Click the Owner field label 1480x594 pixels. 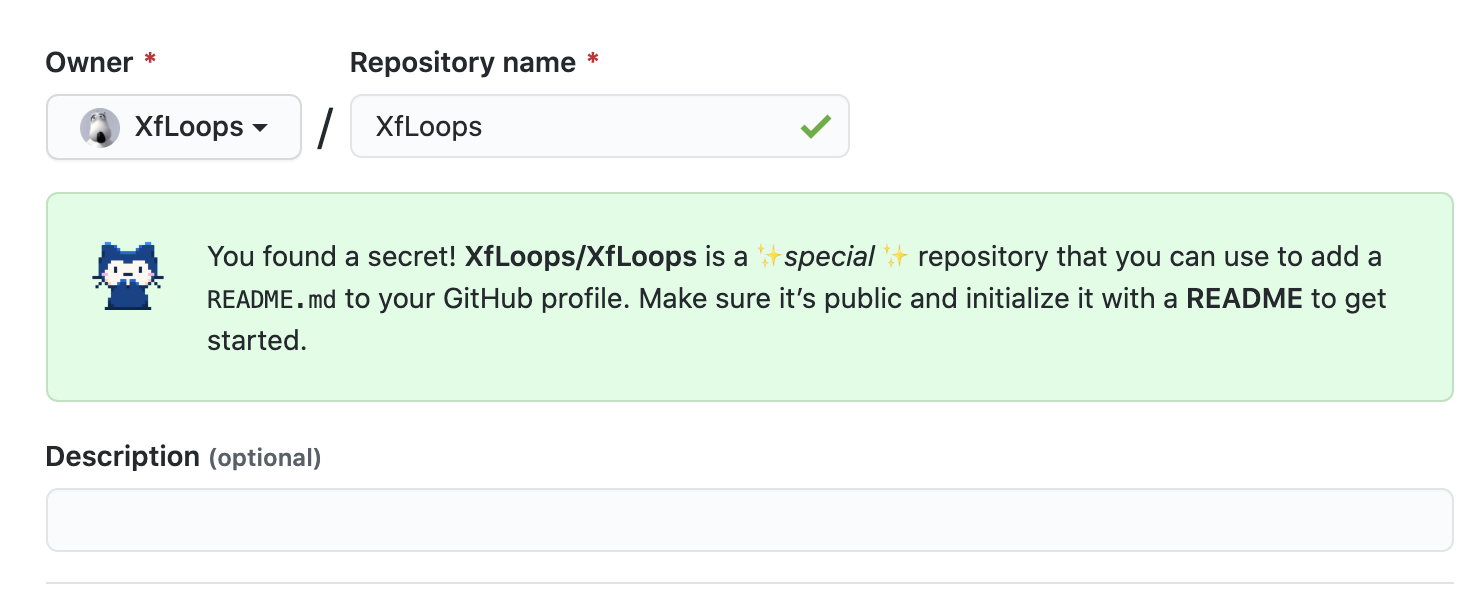click(89, 63)
